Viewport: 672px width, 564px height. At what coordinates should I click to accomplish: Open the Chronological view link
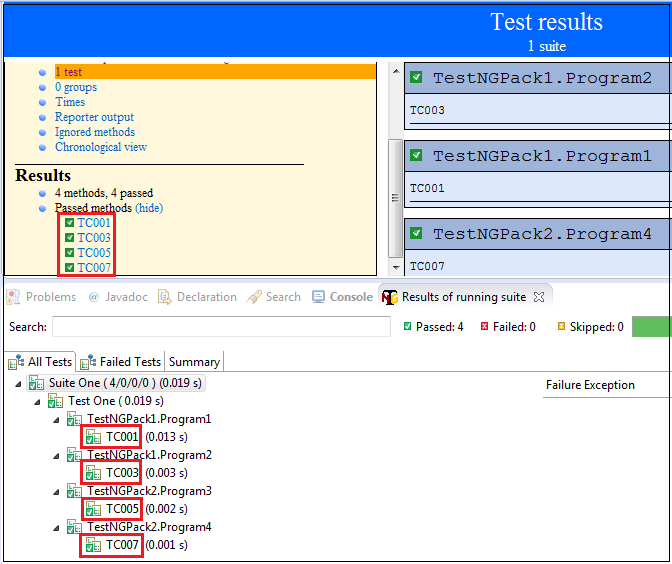(101, 147)
